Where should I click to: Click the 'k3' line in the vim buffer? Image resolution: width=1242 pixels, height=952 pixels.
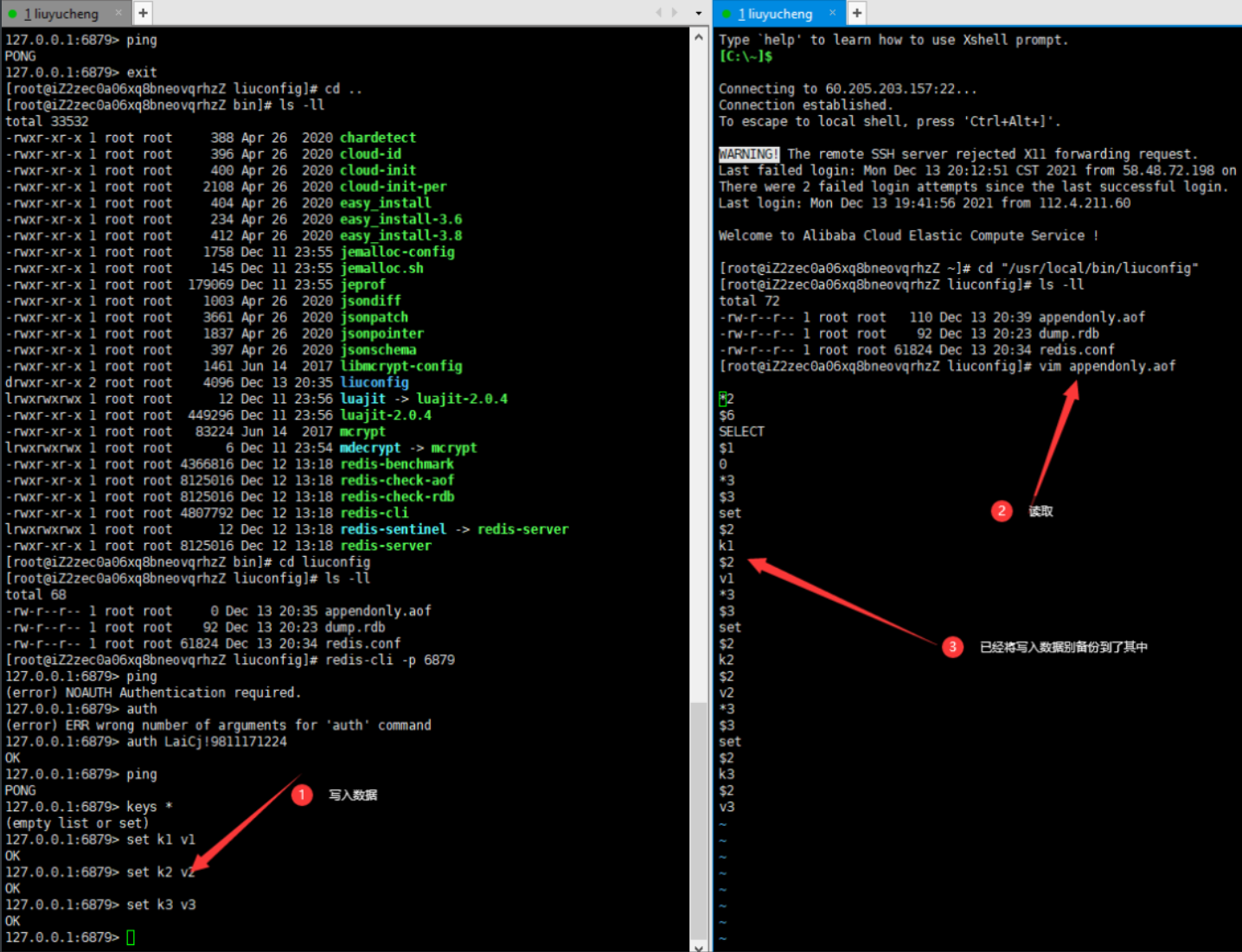coord(727,775)
